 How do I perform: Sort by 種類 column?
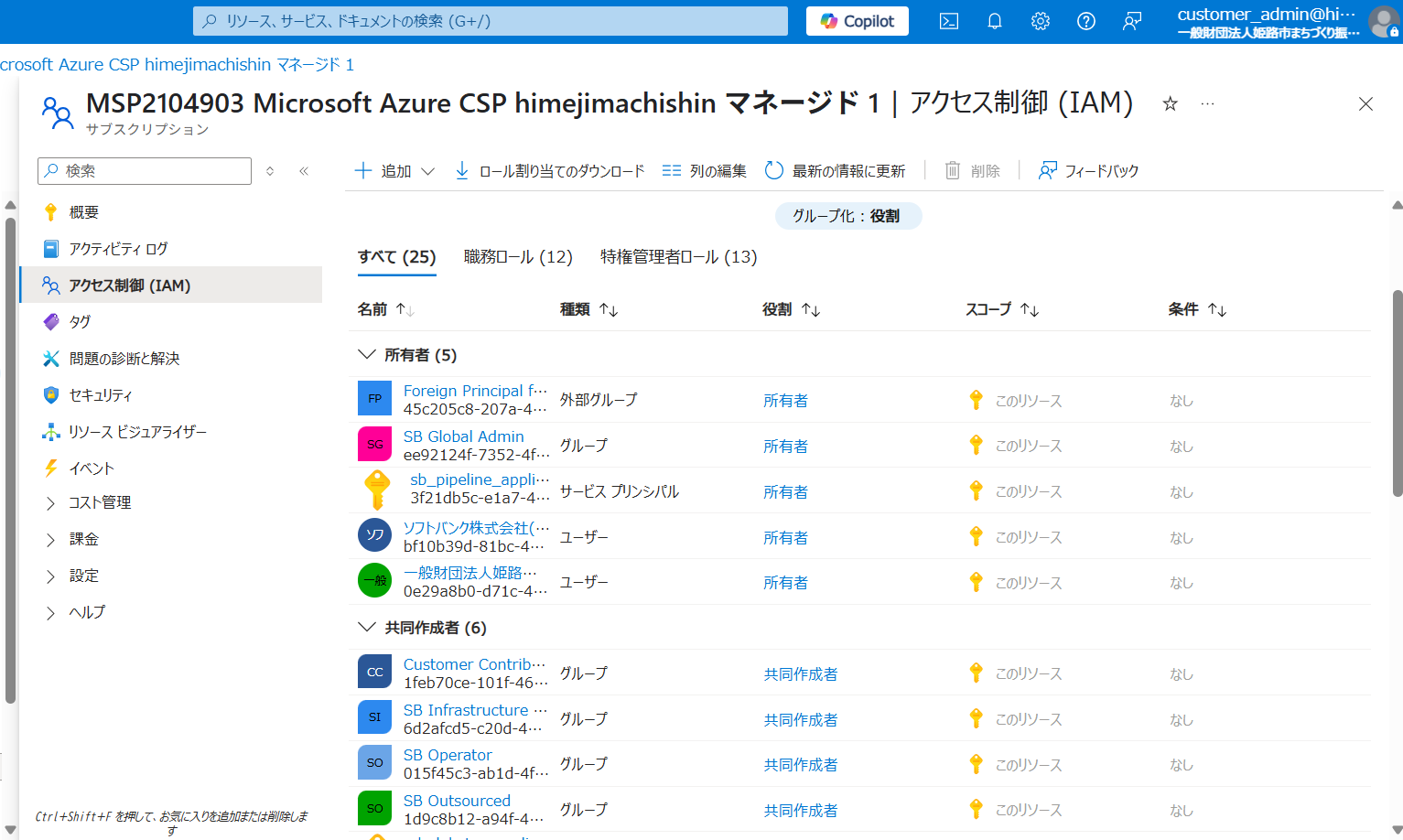588,310
